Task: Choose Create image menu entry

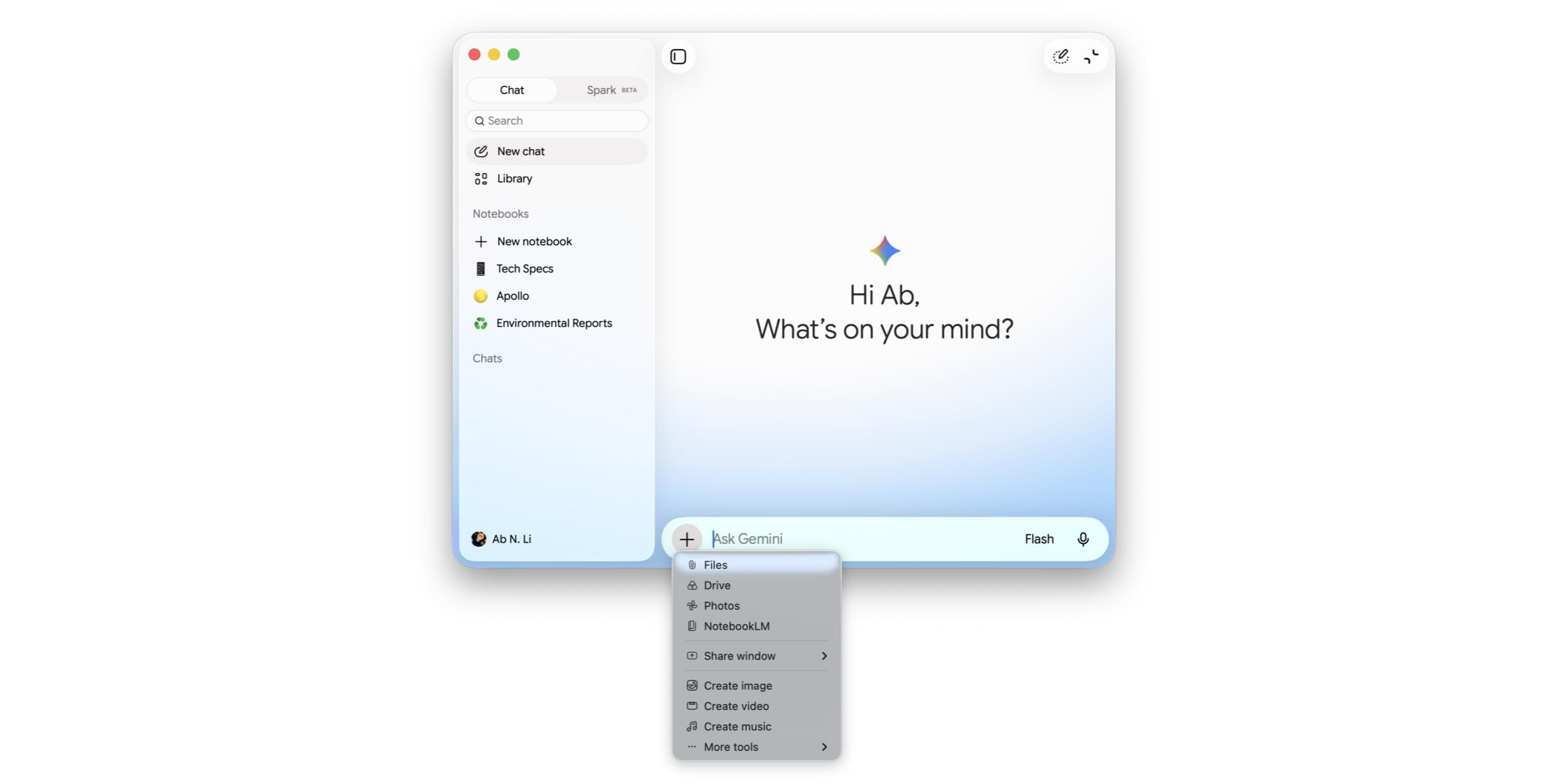Action: pos(757,686)
